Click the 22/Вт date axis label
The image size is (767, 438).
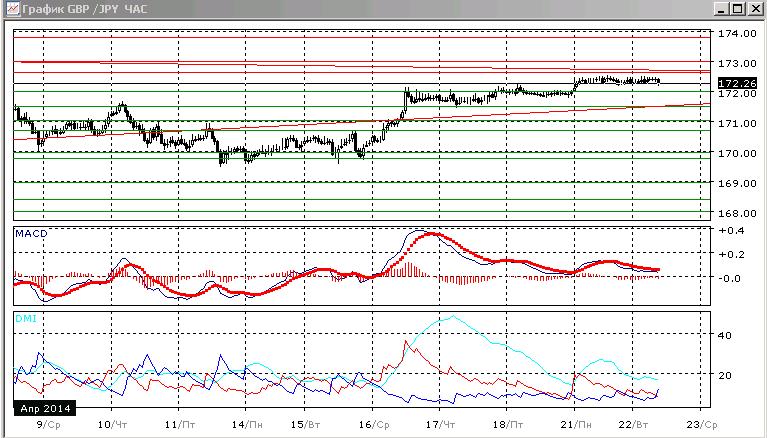(x=633, y=425)
